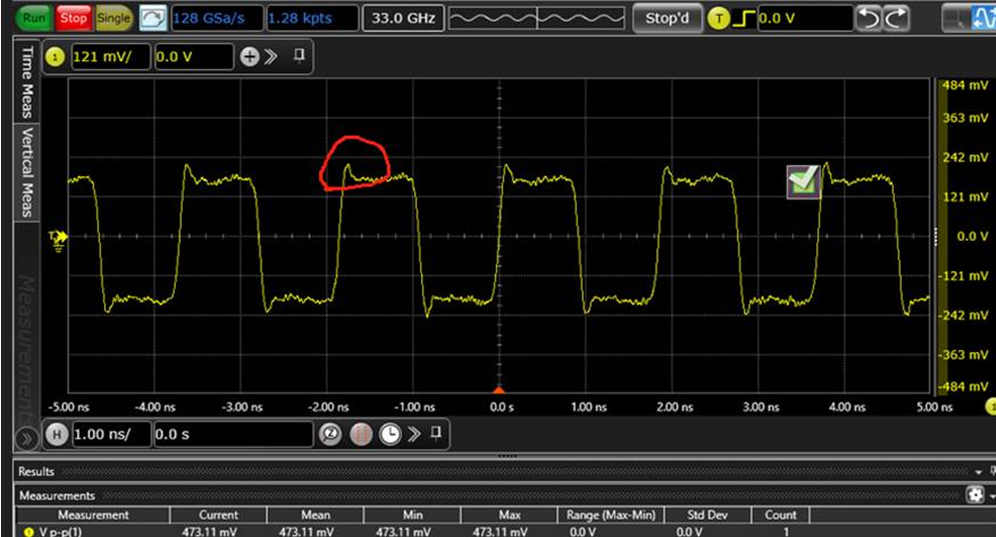The image size is (996, 537).
Task: Click the Measurement column header
Action: pyautogui.click(x=93, y=515)
